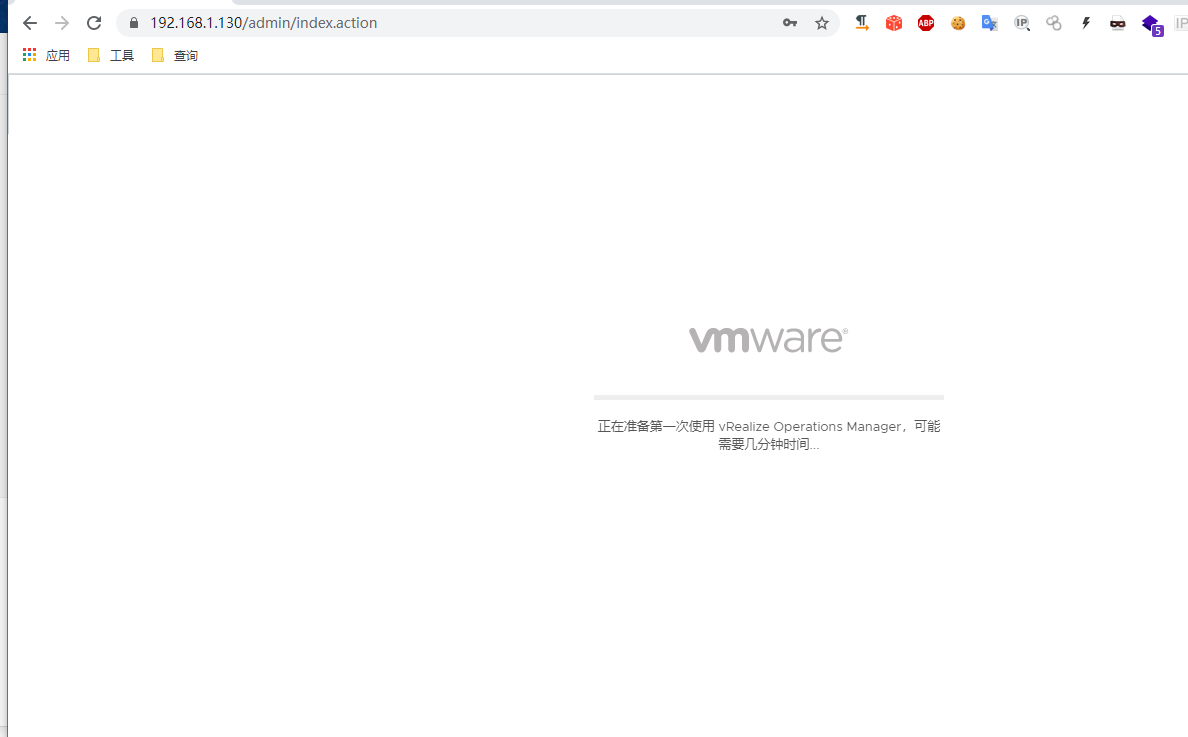The width and height of the screenshot is (1188, 737).
Task: Open the 工具 bookmark folder
Action: coord(111,55)
